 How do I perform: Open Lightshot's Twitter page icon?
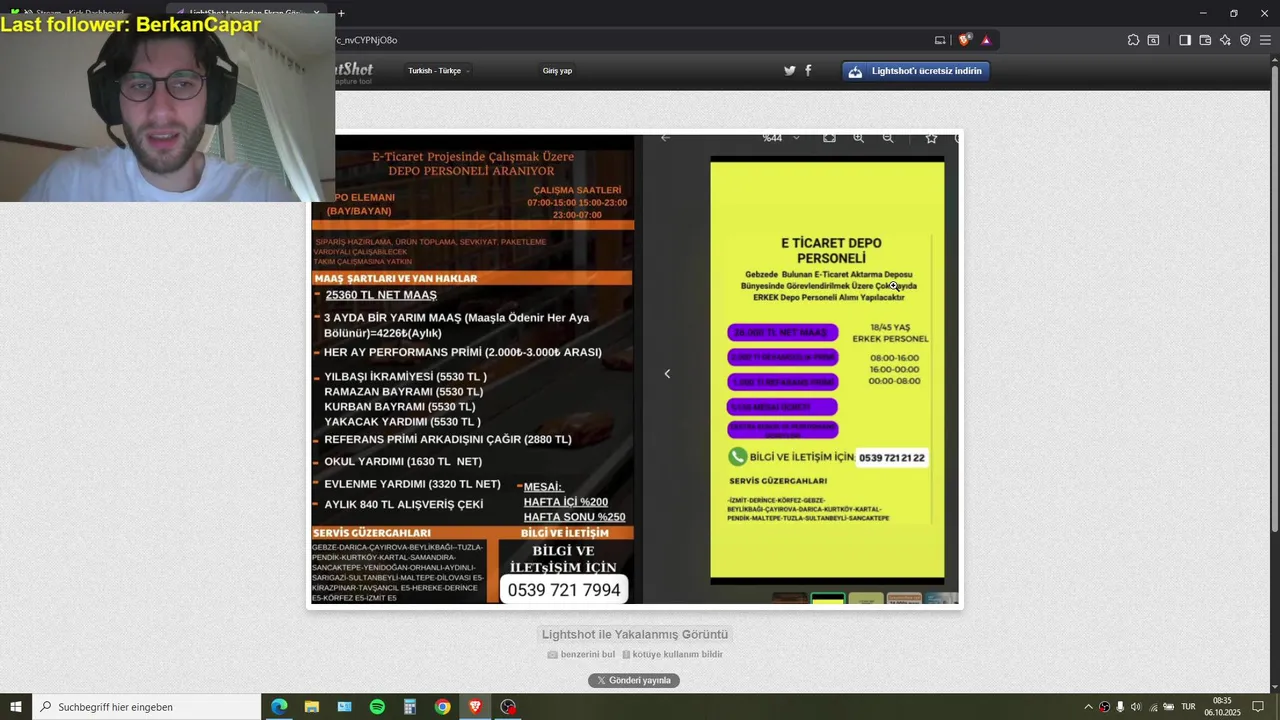[789, 71]
